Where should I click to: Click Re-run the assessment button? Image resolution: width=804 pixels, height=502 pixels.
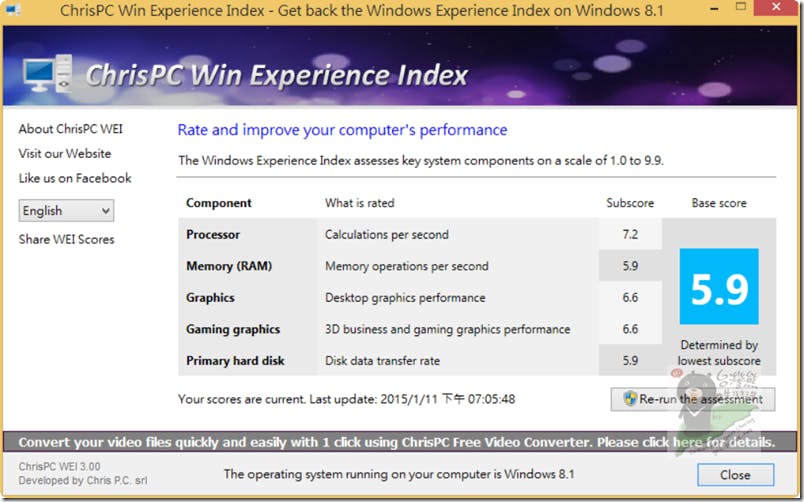693,399
